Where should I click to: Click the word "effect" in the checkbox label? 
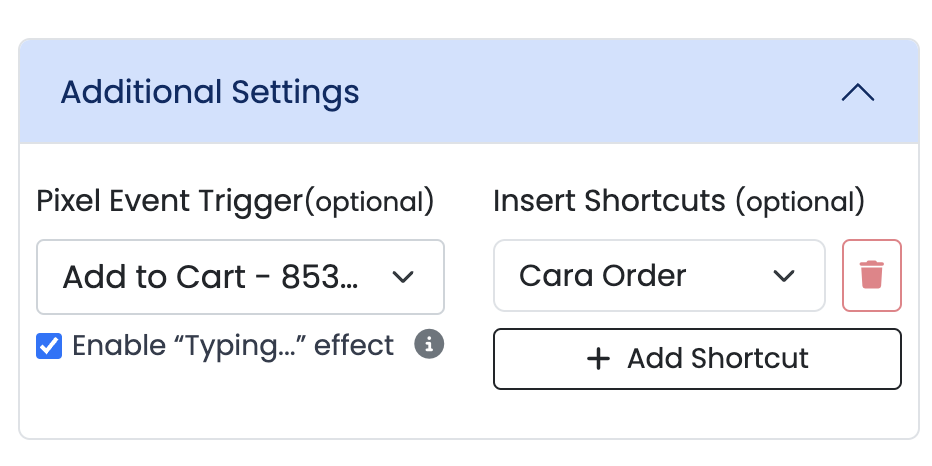point(353,346)
